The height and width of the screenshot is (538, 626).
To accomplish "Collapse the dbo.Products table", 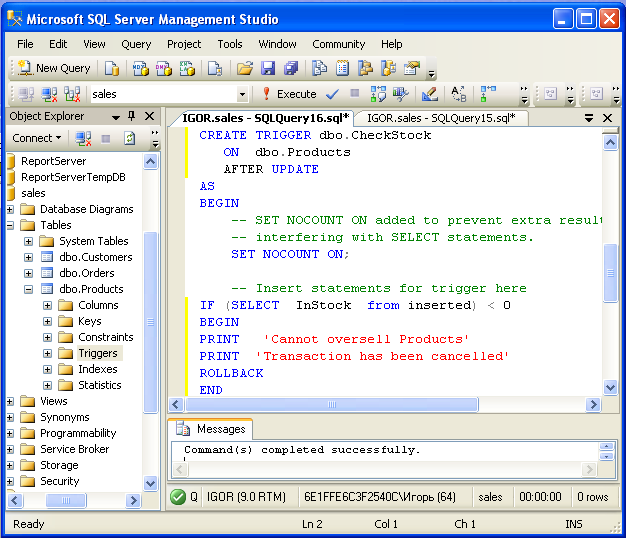I will point(28,289).
